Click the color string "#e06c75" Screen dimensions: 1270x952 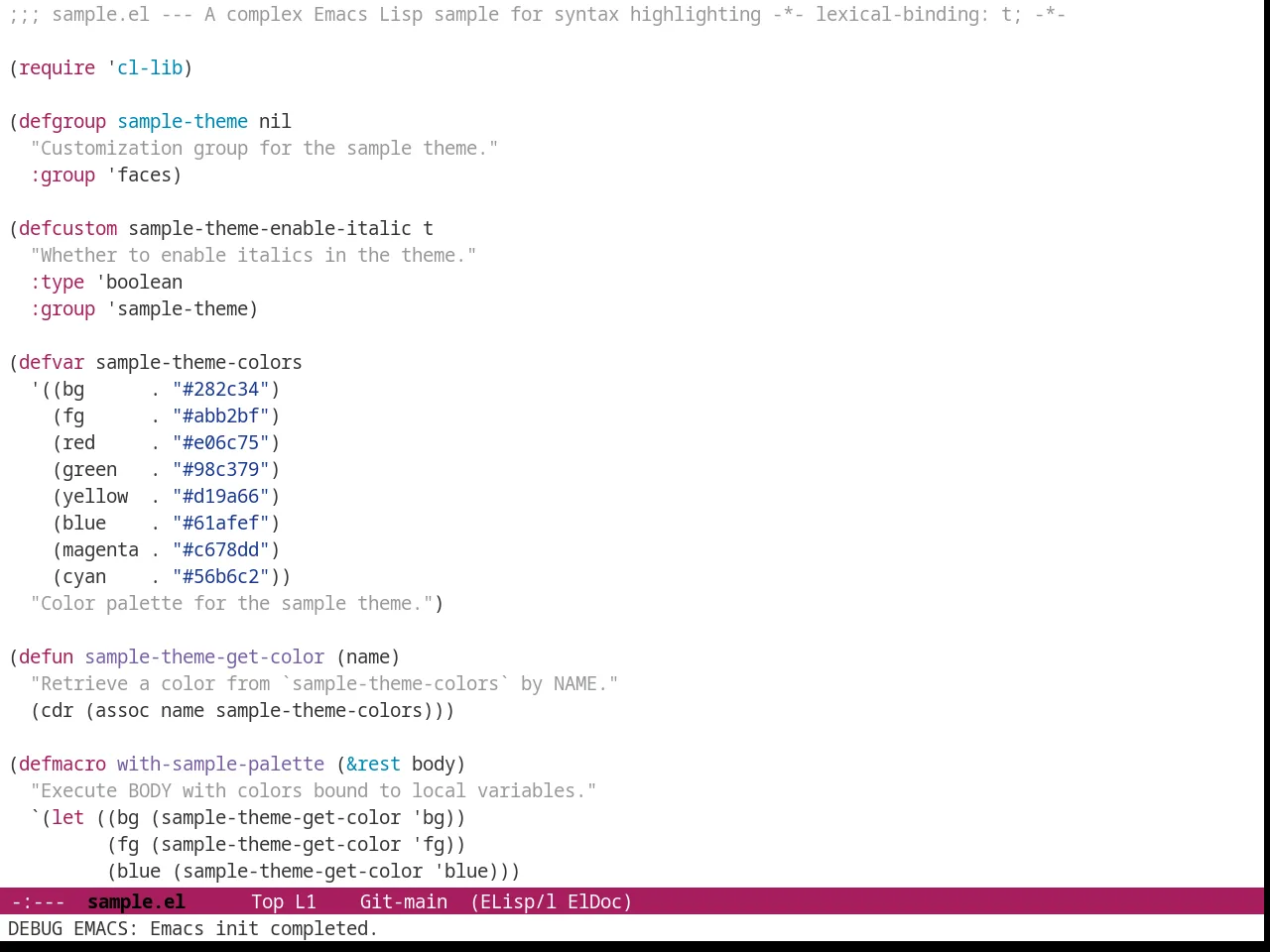(220, 442)
